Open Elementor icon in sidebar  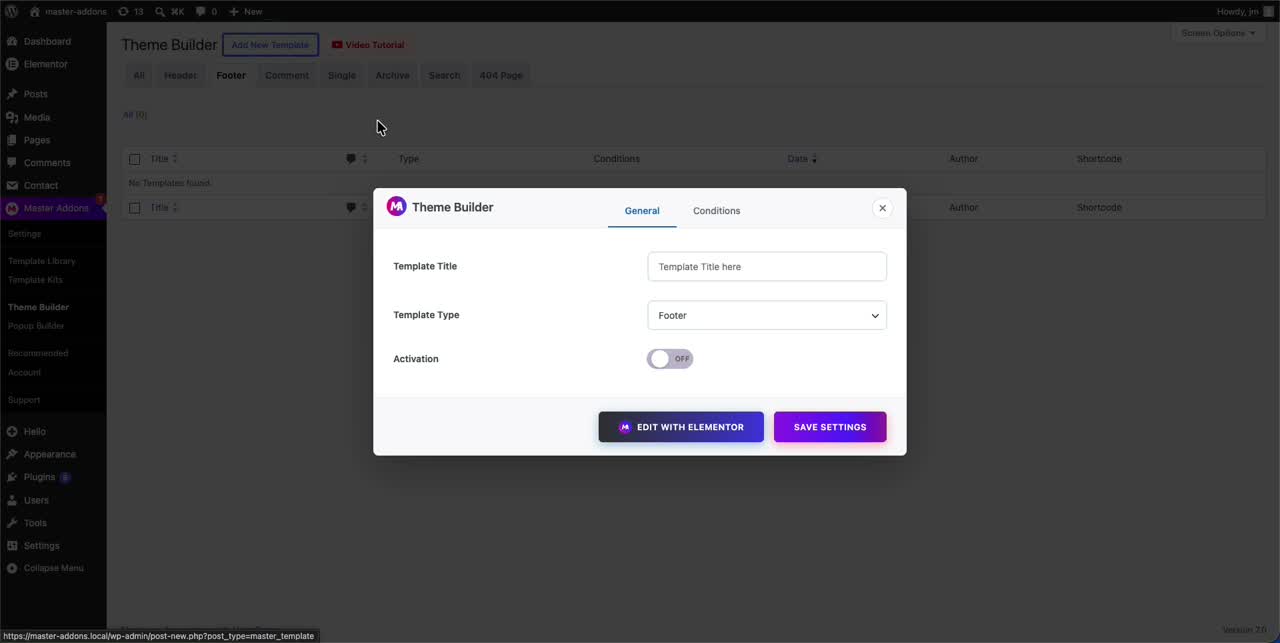(x=12, y=64)
